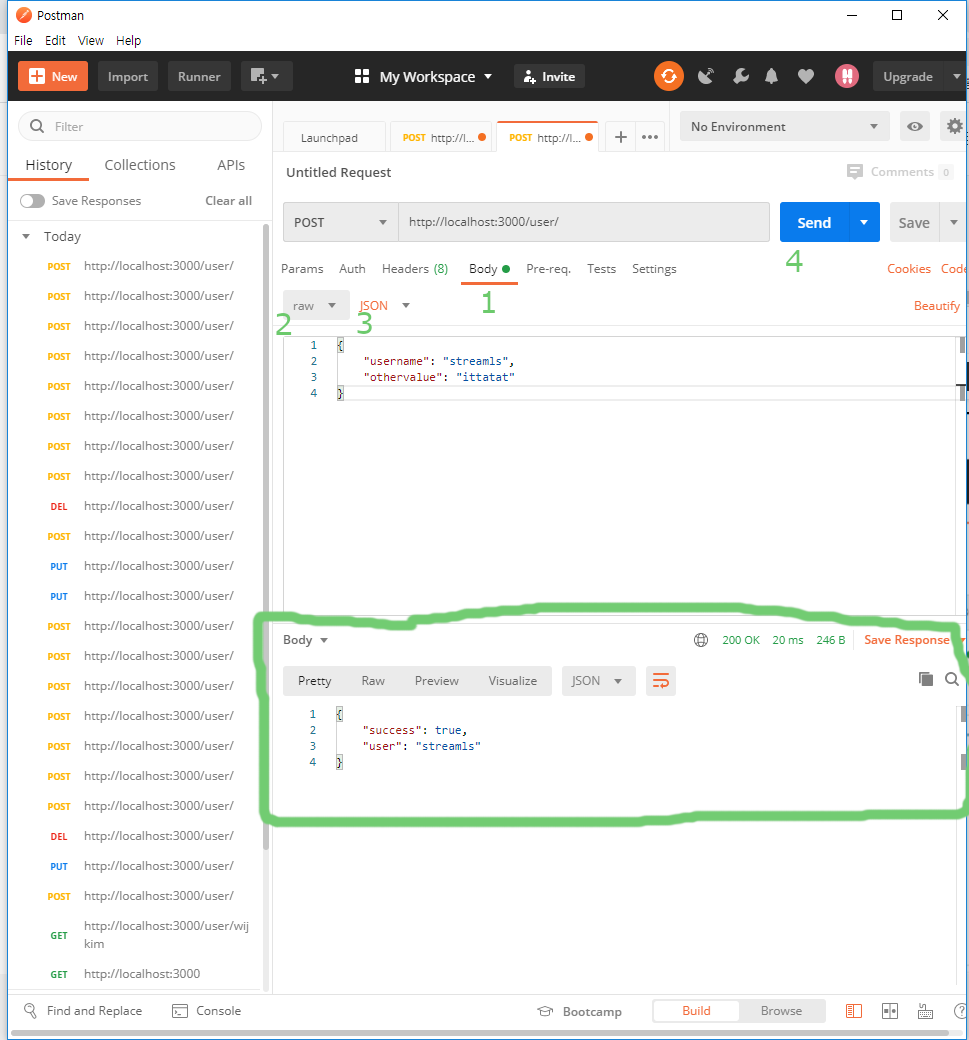This screenshot has width=969, height=1040.
Task: Click the new window icon button
Action: (267, 76)
